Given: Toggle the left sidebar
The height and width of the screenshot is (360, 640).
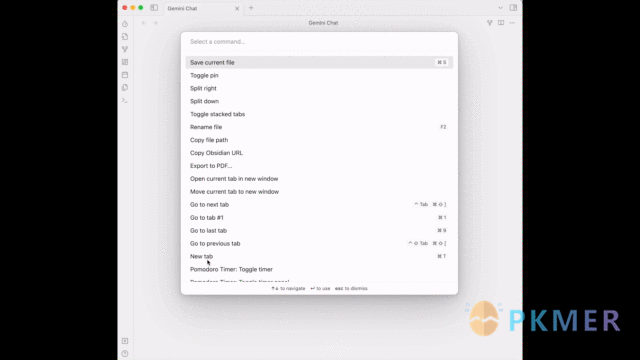Looking at the screenshot, I should [154, 8].
